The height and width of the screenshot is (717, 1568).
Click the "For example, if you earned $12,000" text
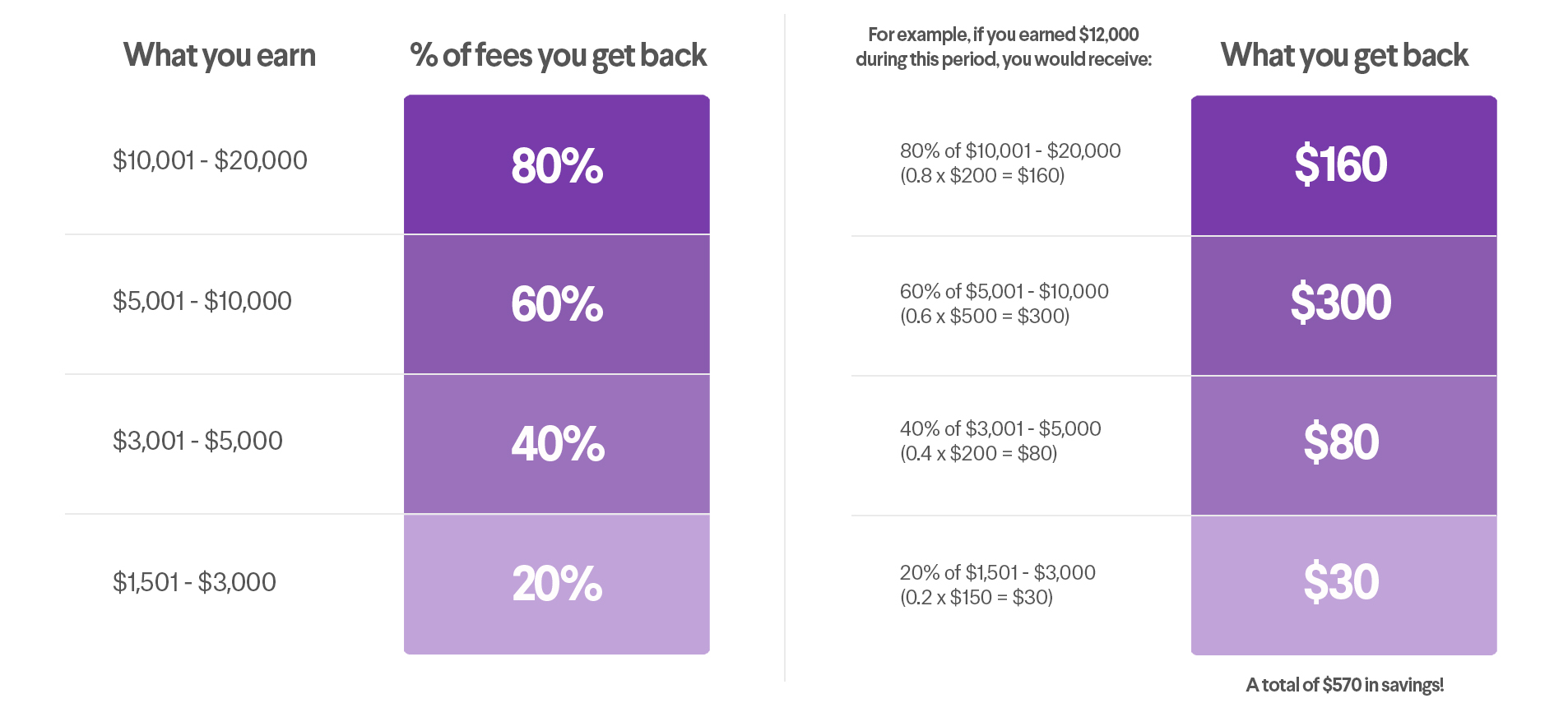(x=1003, y=35)
